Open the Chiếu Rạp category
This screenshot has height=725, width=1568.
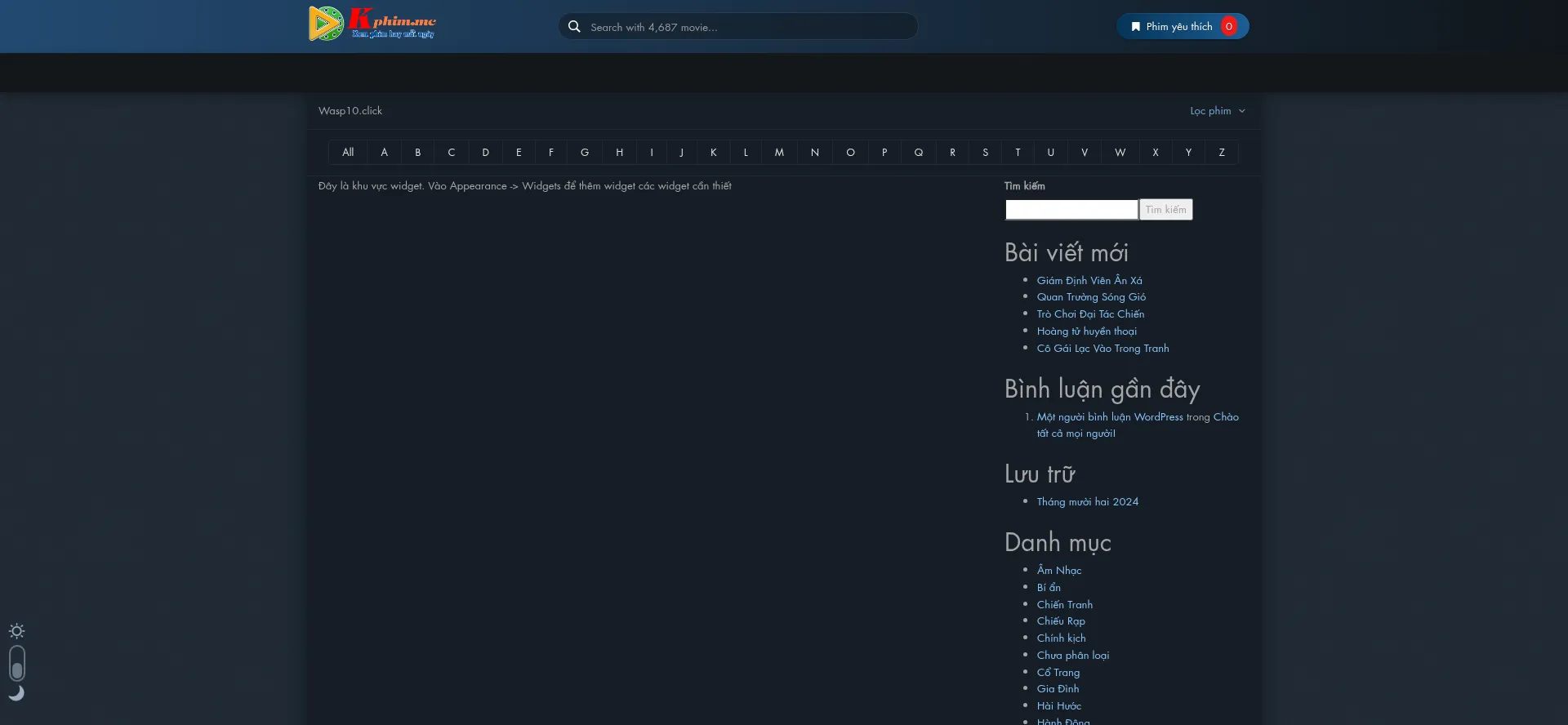(x=1061, y=621)
